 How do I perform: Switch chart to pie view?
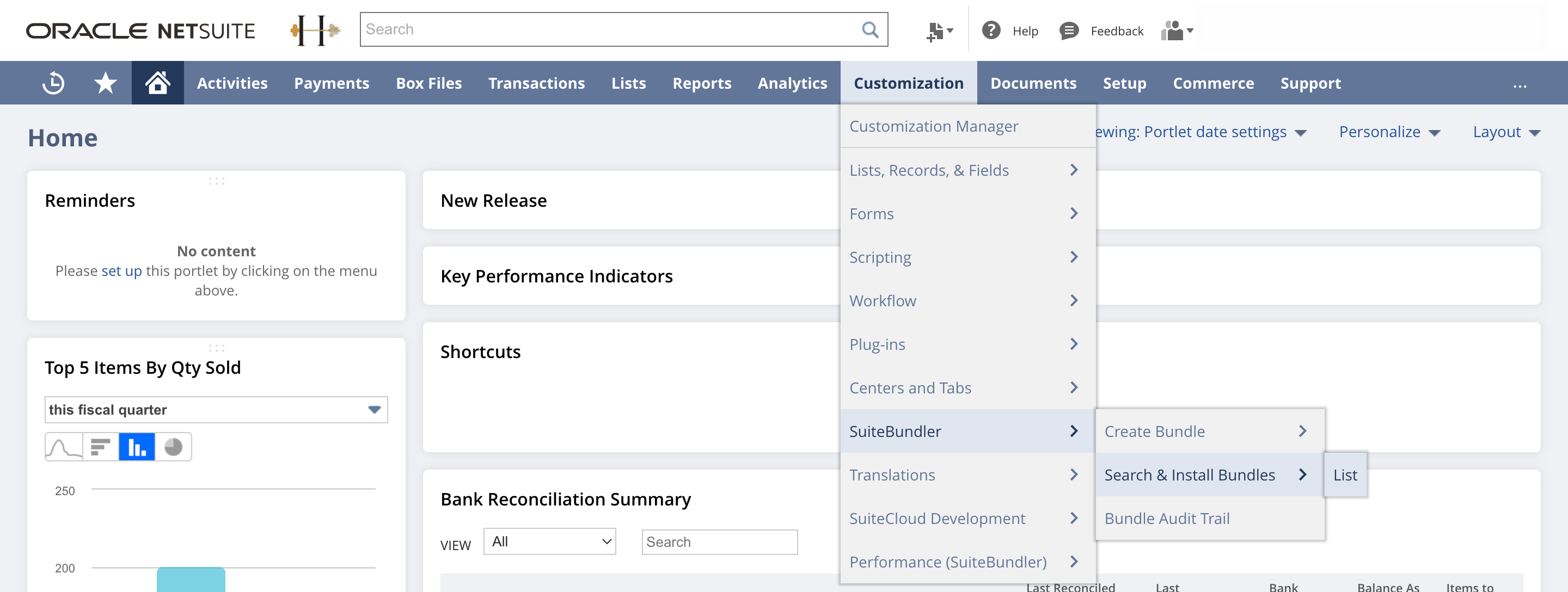pos(174,447)
